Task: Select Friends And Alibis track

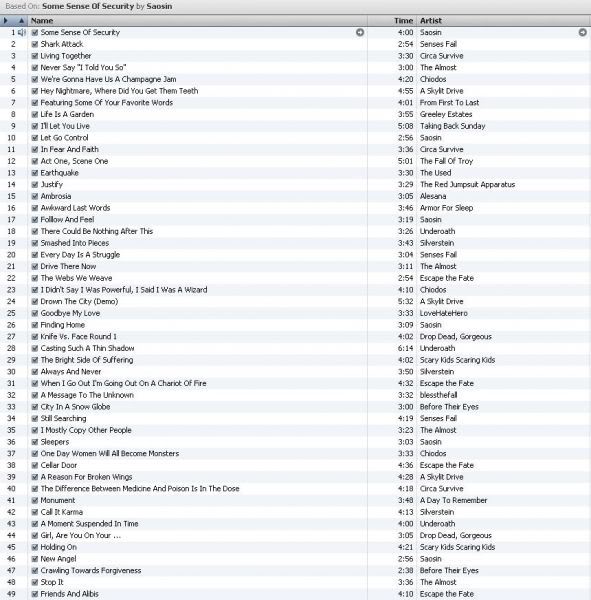Action: [x=70, y=594]
